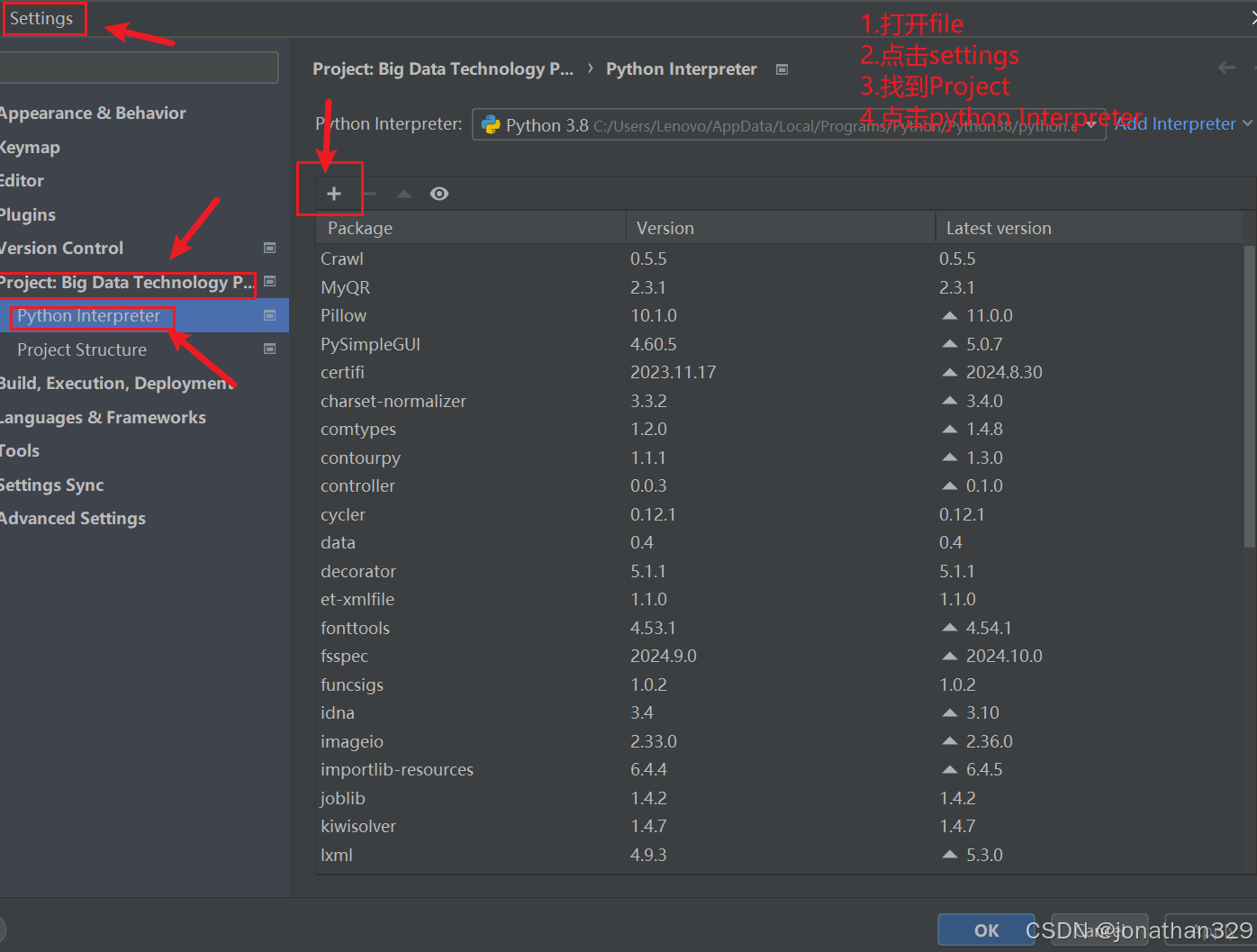Click the package list vertical scrollbar

coord(1249,396)
